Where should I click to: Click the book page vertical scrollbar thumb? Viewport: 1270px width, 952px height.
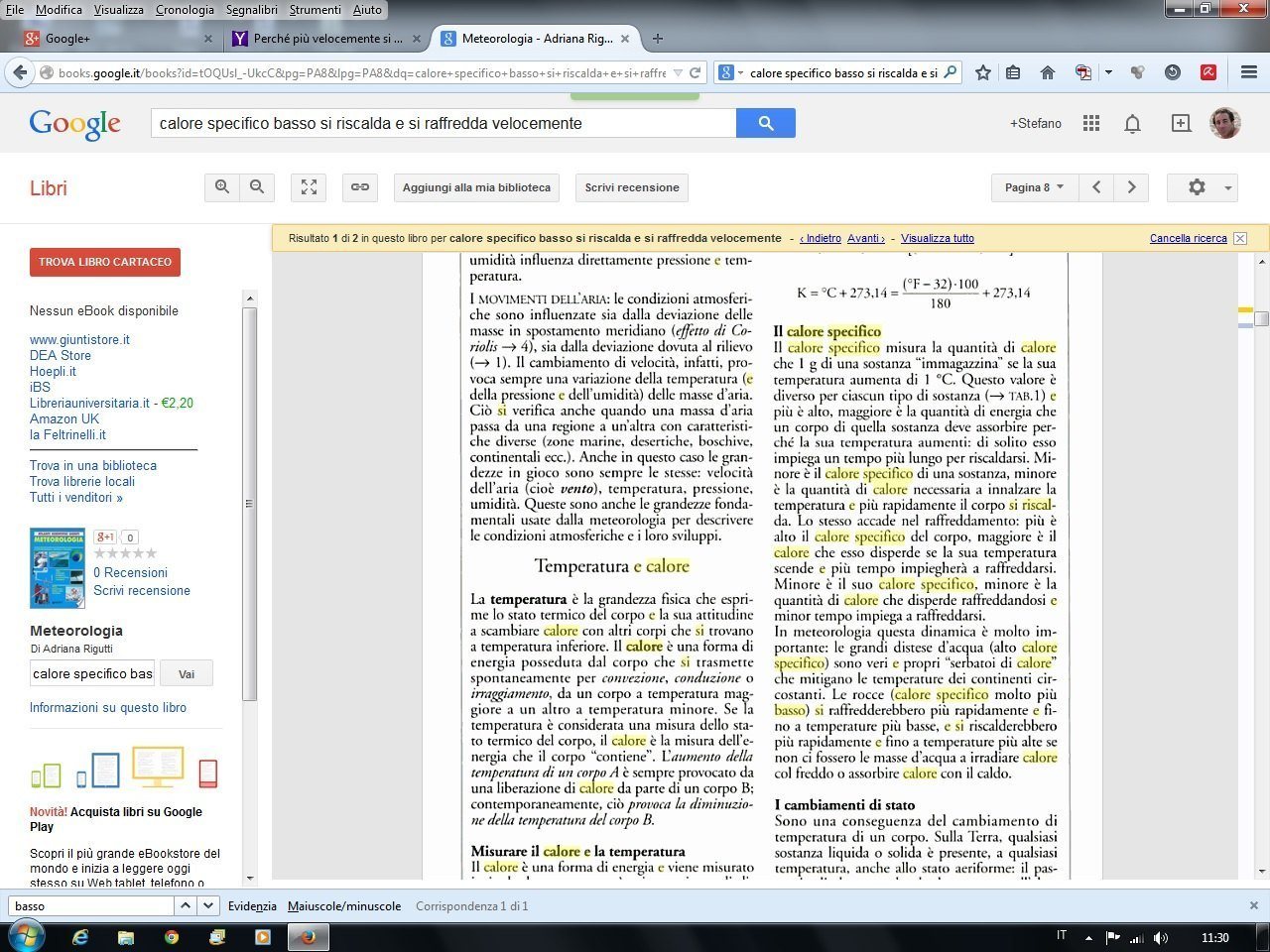(x=1261, y=318)
